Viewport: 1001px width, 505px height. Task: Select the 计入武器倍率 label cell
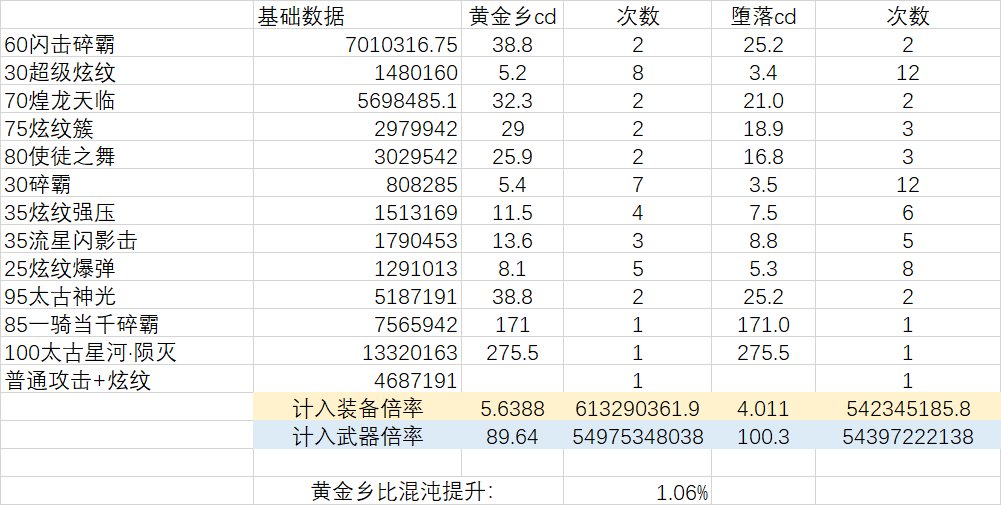(358, 436)
